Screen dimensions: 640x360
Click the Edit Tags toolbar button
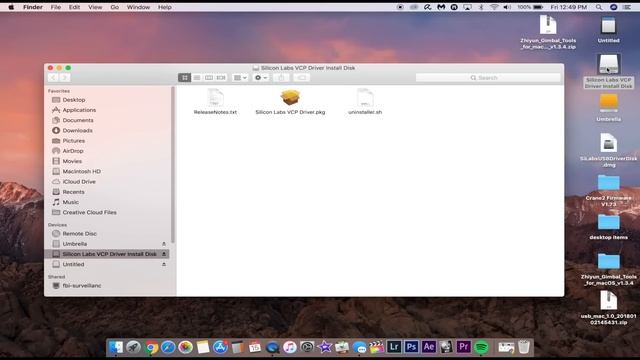tap(302, 78)
